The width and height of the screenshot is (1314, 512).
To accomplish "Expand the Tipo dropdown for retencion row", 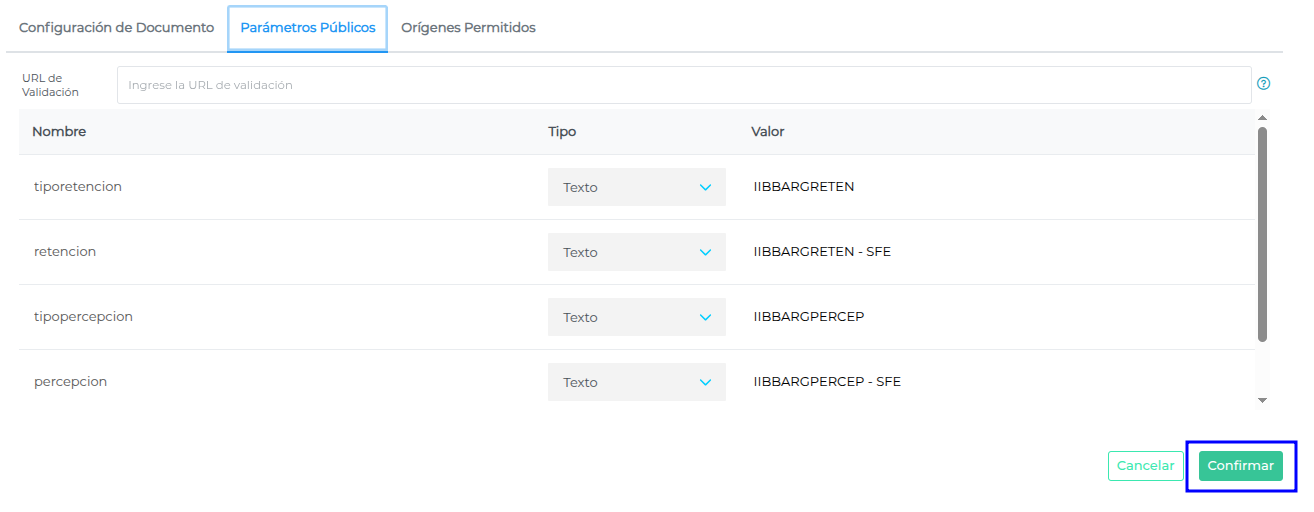I will [636, 252].
